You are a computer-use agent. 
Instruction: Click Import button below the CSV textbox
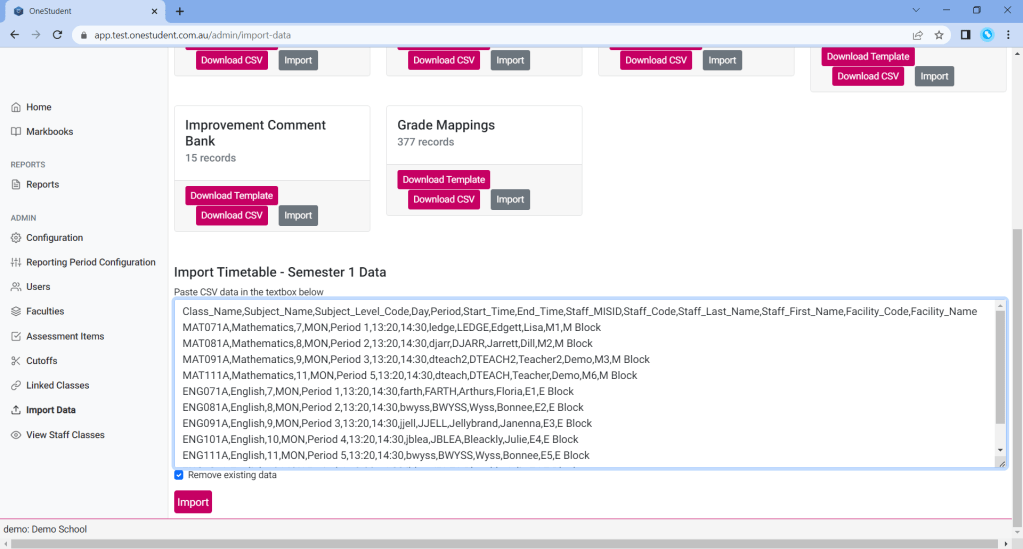[193, 502]
